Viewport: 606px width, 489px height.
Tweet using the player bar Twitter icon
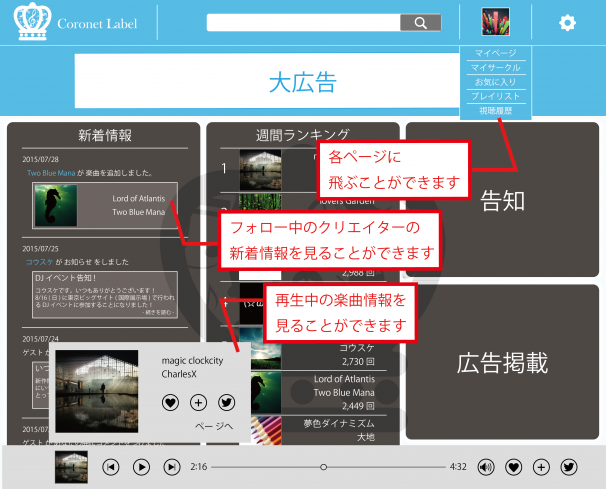[569, 467]
